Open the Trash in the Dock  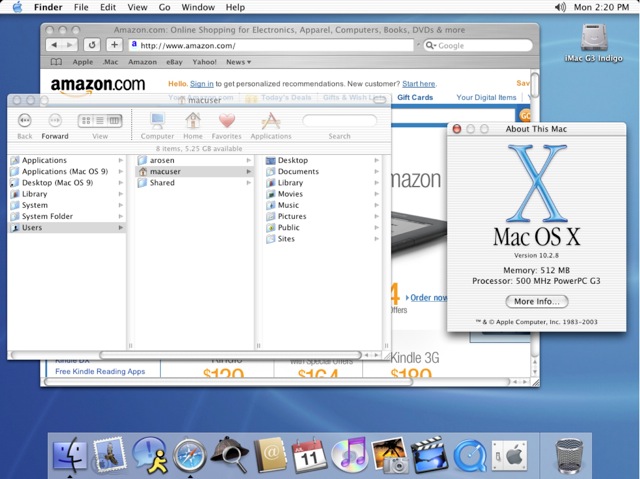569,455
